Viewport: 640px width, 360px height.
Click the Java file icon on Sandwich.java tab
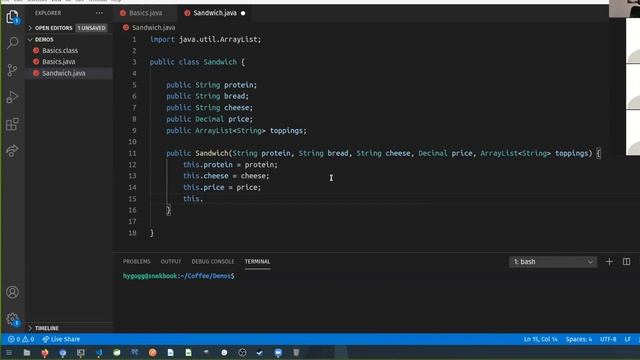pyautogui.click(x=187, y=13)
